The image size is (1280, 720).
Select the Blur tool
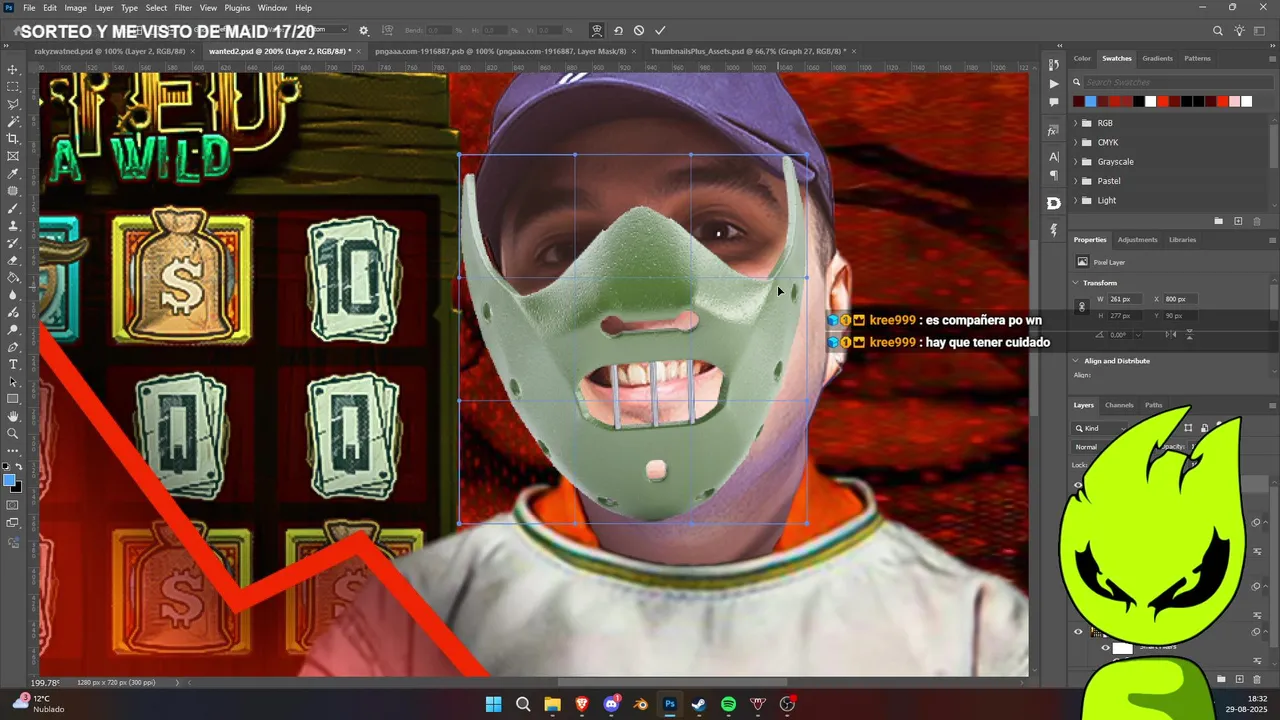(x=13, y=295)
